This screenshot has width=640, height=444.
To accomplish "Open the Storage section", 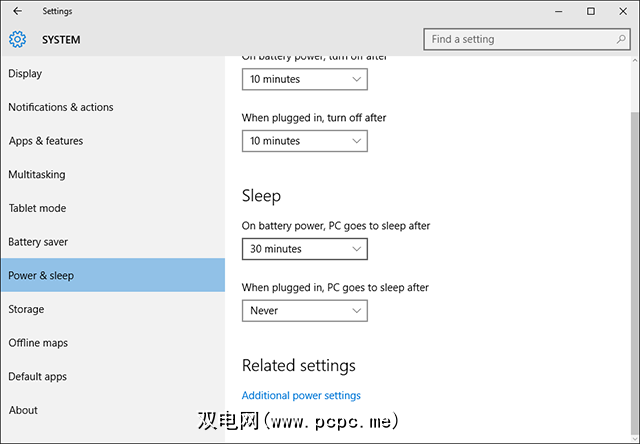I will pos(26,309).
